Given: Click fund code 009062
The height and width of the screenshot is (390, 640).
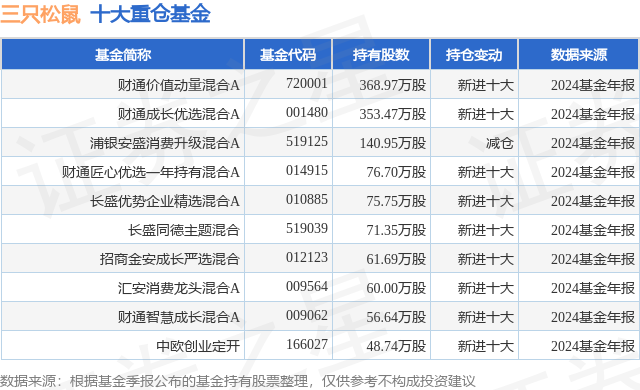Looking at the screenshot, I should (x=307, y=315).
